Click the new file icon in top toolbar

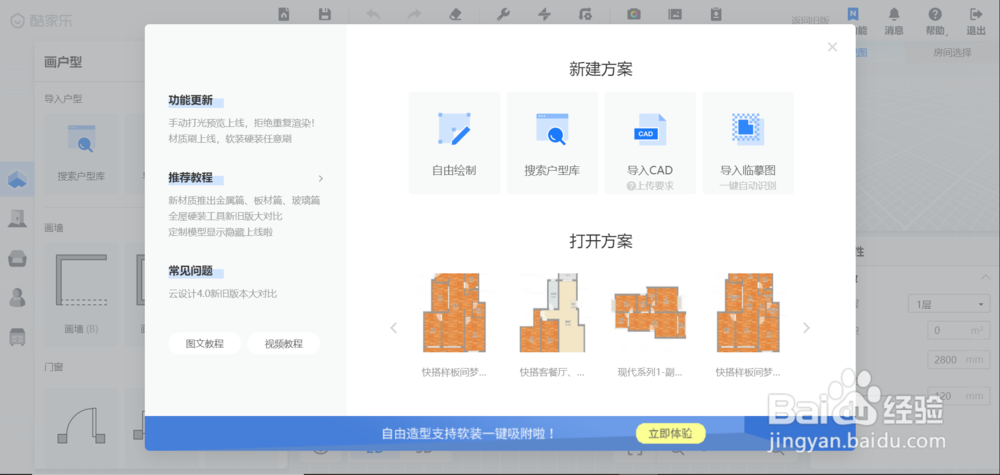point(284,14)
